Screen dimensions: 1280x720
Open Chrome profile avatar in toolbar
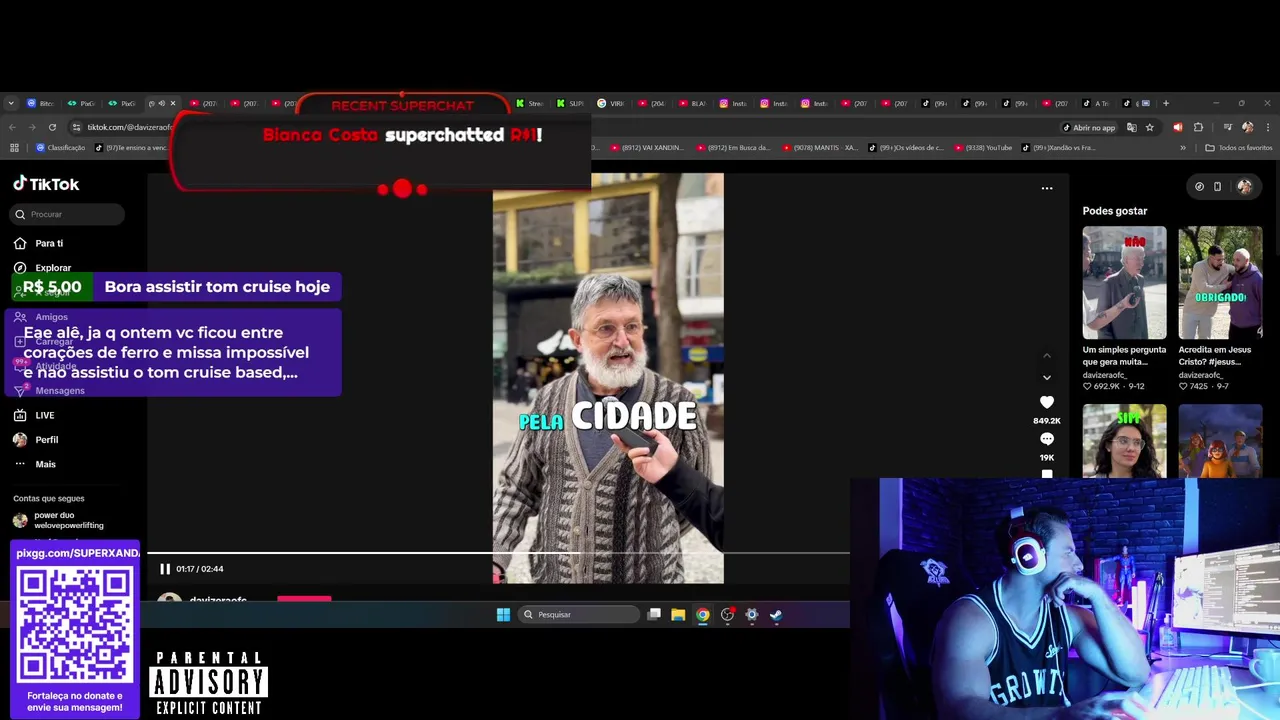tap(1246, 127)
